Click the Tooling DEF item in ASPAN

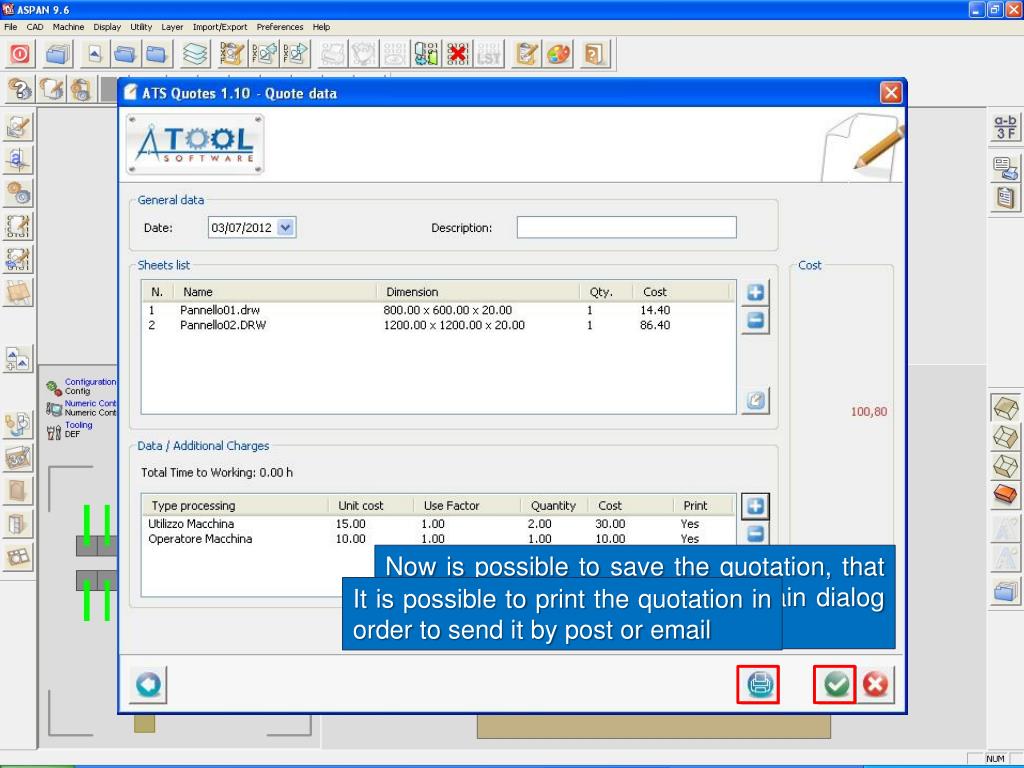pos(70,430)
